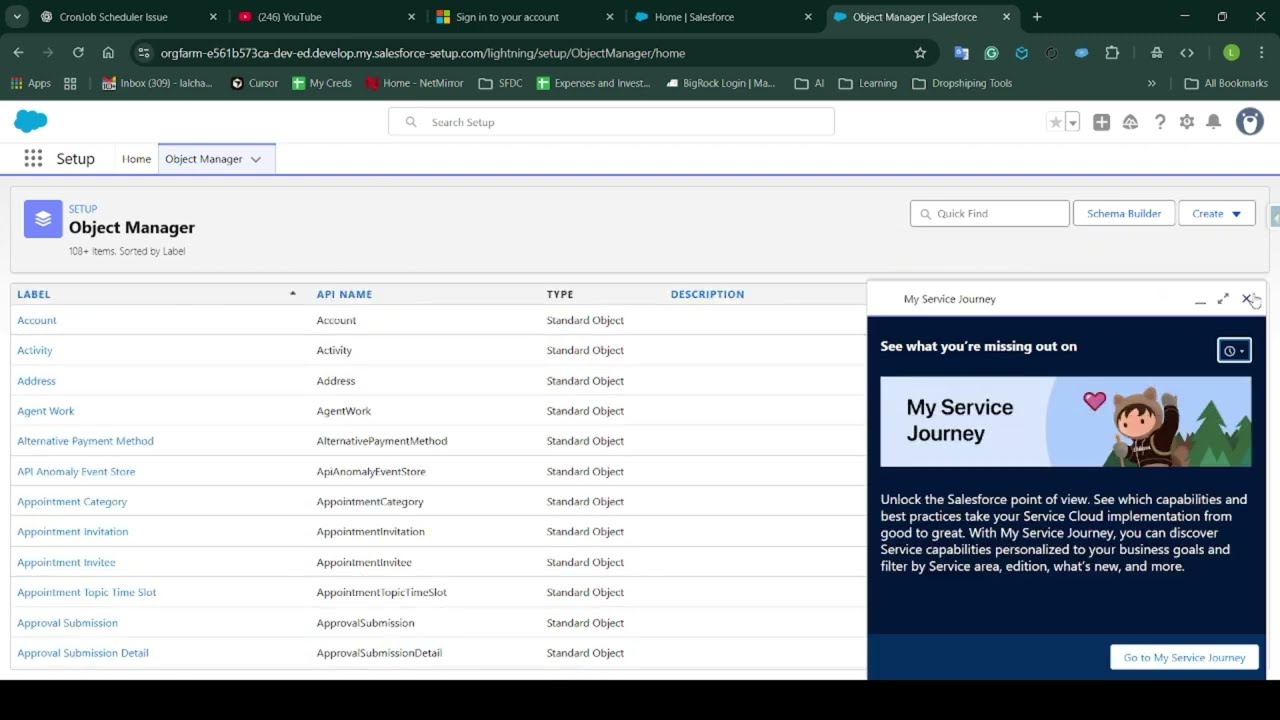
Task: Focus the Search Setup box
Action: click(x=611, y=122)
